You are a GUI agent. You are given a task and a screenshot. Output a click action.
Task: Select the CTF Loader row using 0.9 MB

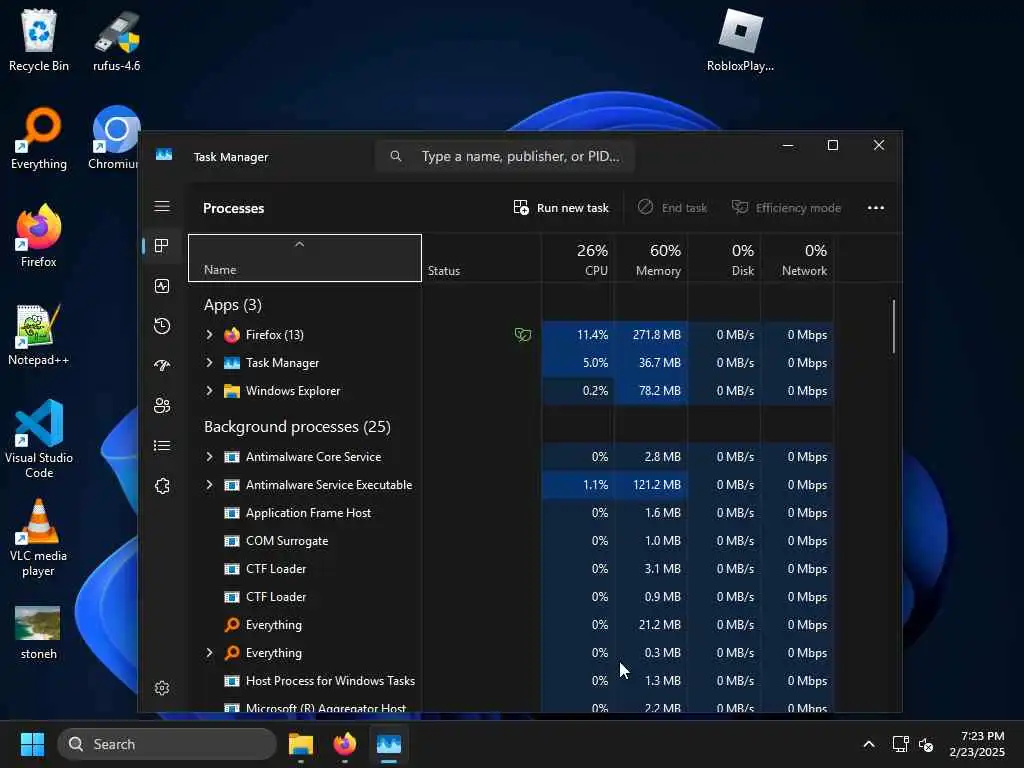pyautogui.click(x=511, y=597)
